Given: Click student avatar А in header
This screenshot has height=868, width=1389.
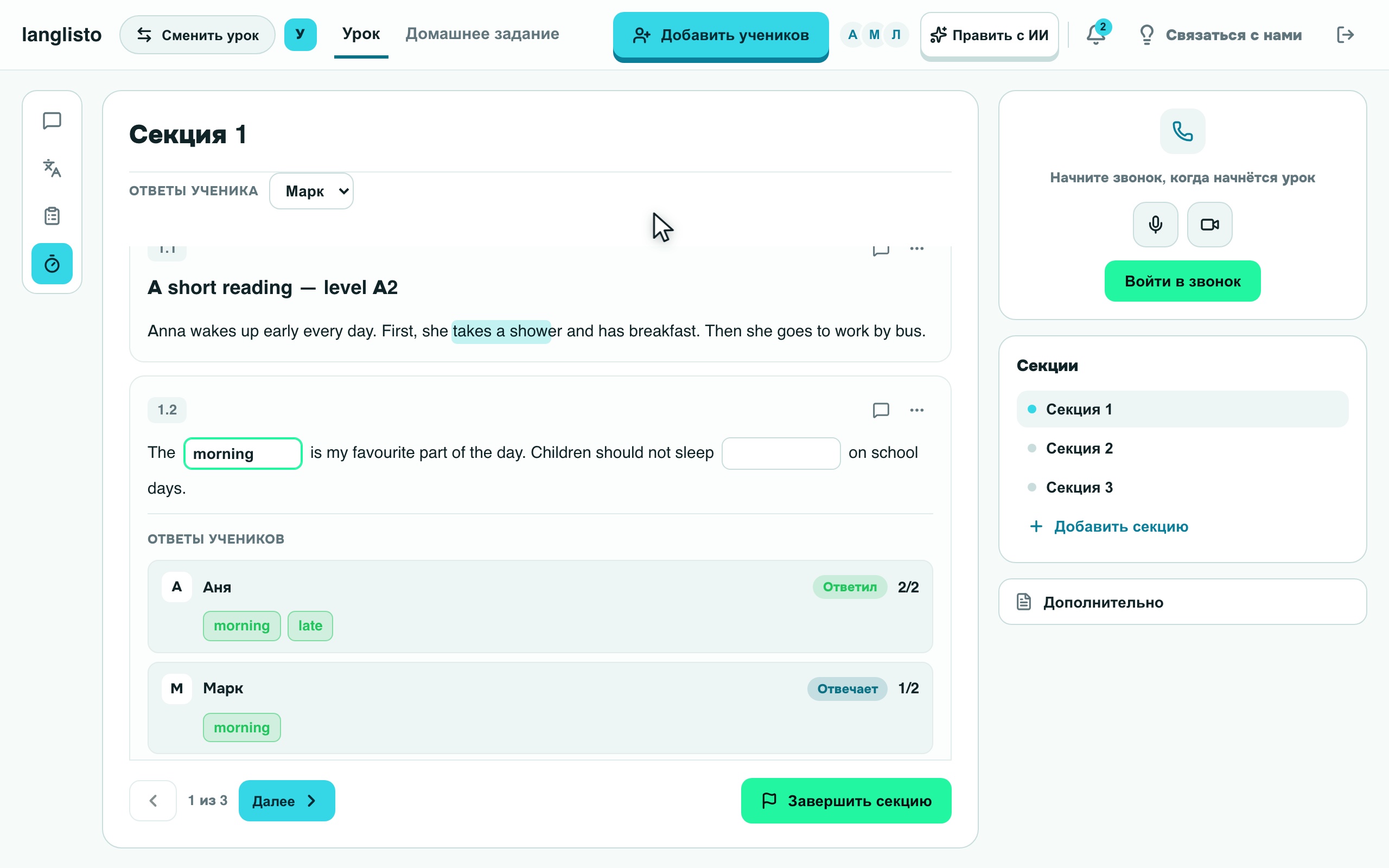Looking at the screenshot, I should pos(852,34).
